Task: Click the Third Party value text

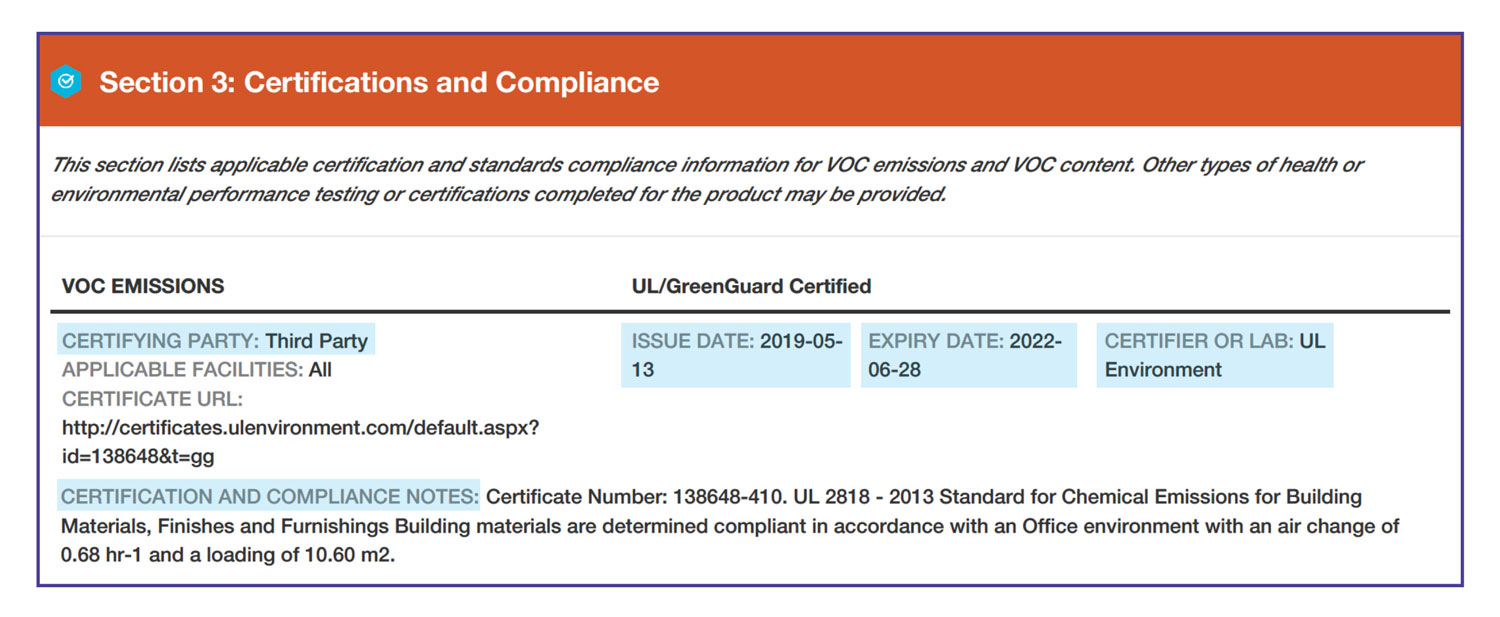Action: pos(316,341)
